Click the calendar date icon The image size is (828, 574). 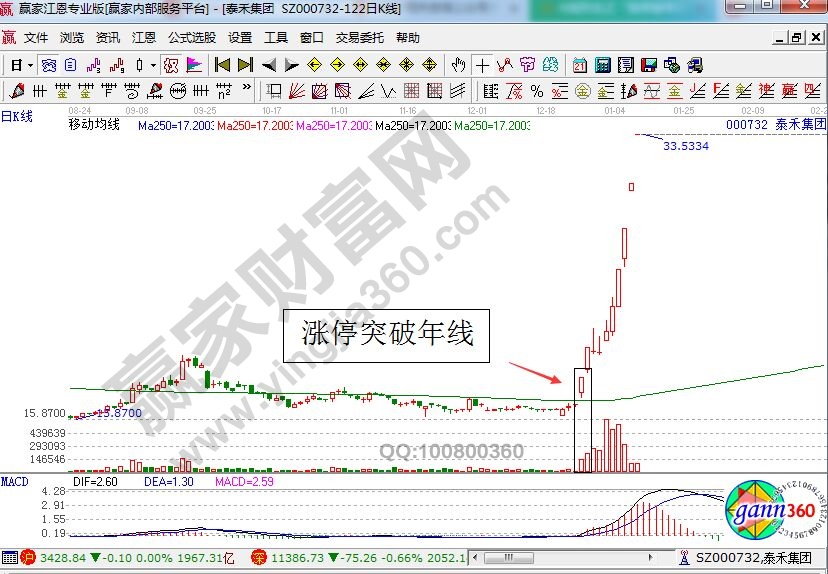click(x=580, y=65)
